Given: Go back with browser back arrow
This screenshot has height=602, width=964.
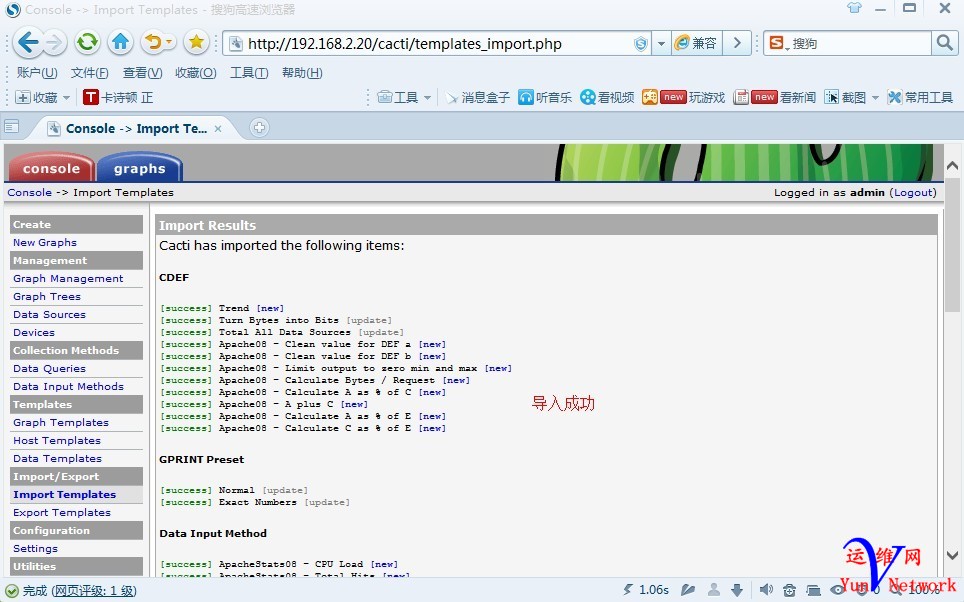Looking at the screenshot, I should pos(28,43).
